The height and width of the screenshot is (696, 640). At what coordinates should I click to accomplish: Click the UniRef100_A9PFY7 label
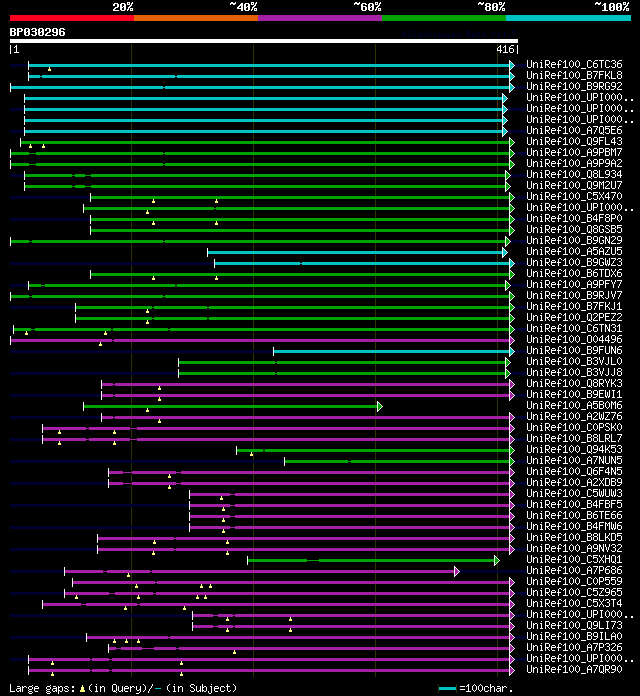click(x=574, y=285)
